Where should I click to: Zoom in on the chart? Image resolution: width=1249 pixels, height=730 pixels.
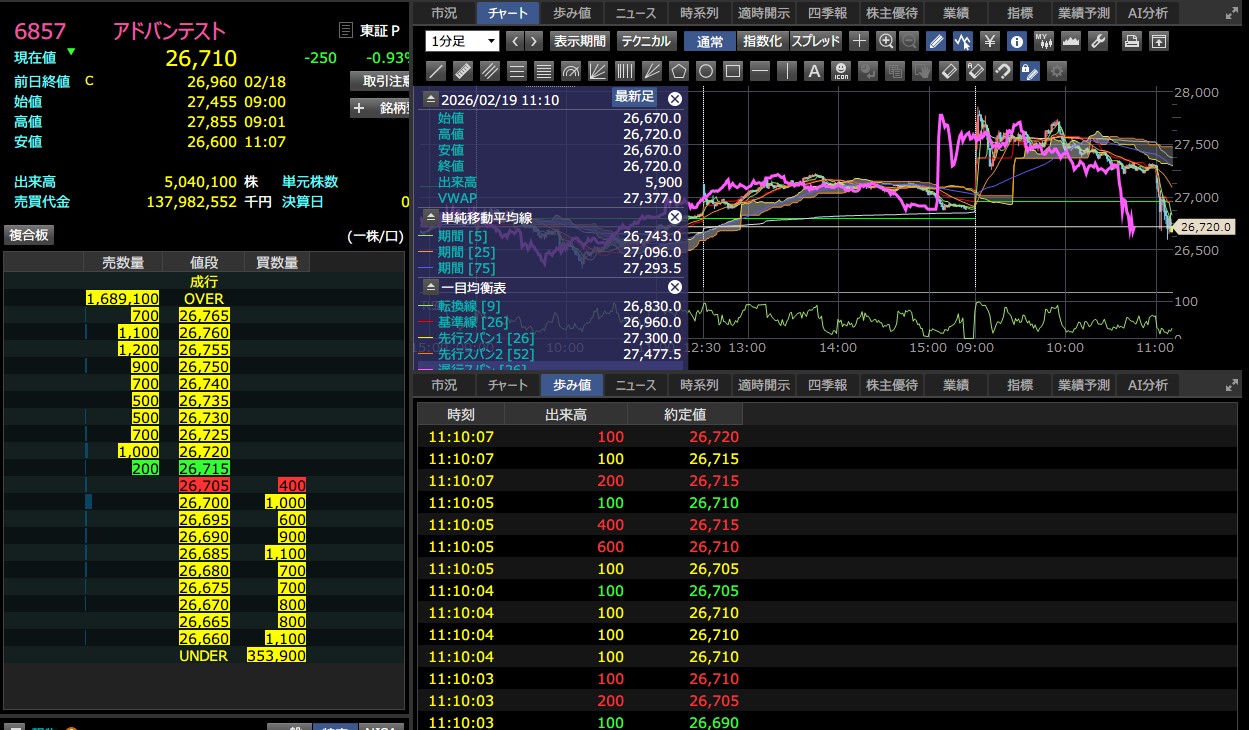(886, 41)
